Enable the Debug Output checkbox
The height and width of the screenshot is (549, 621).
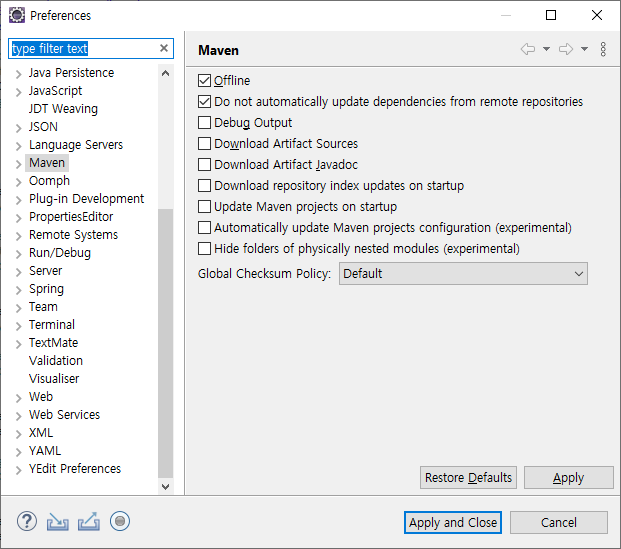pyautogui.click(x=204, y=122)
